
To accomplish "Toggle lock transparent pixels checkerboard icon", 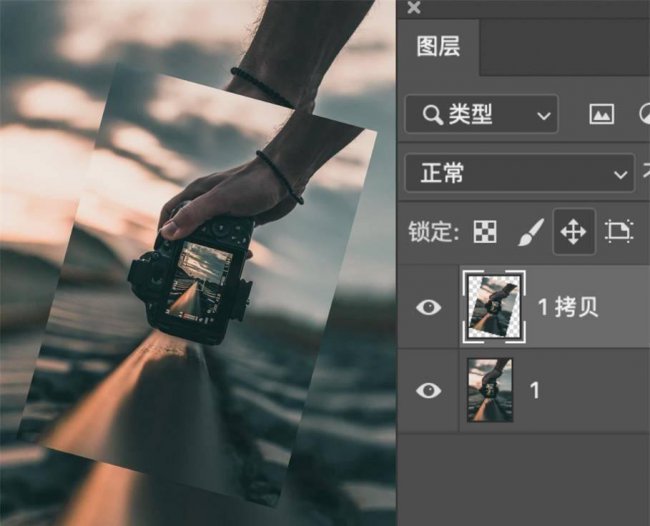I will click(485, 231).
